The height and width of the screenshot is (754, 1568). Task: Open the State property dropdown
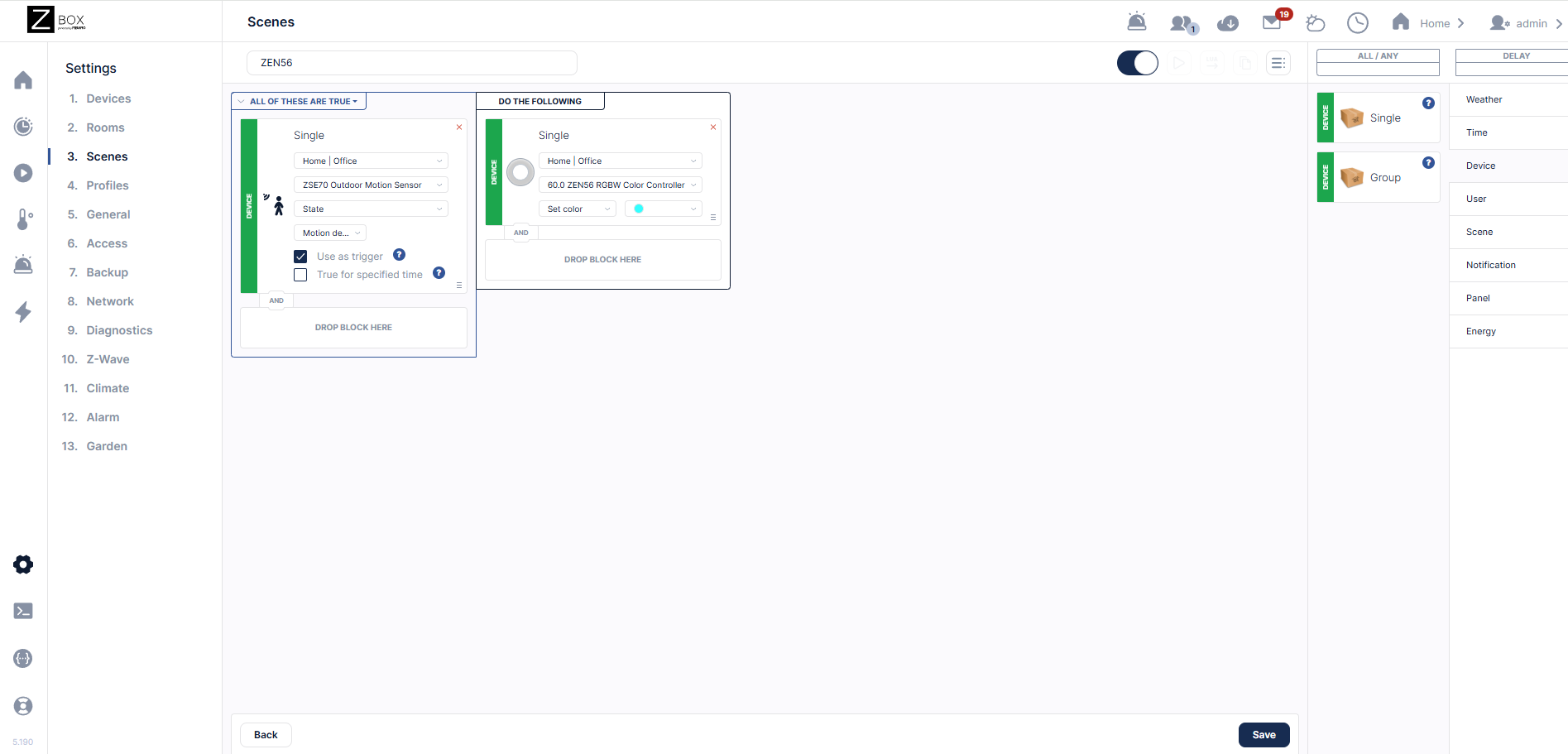tap(371, 209)
